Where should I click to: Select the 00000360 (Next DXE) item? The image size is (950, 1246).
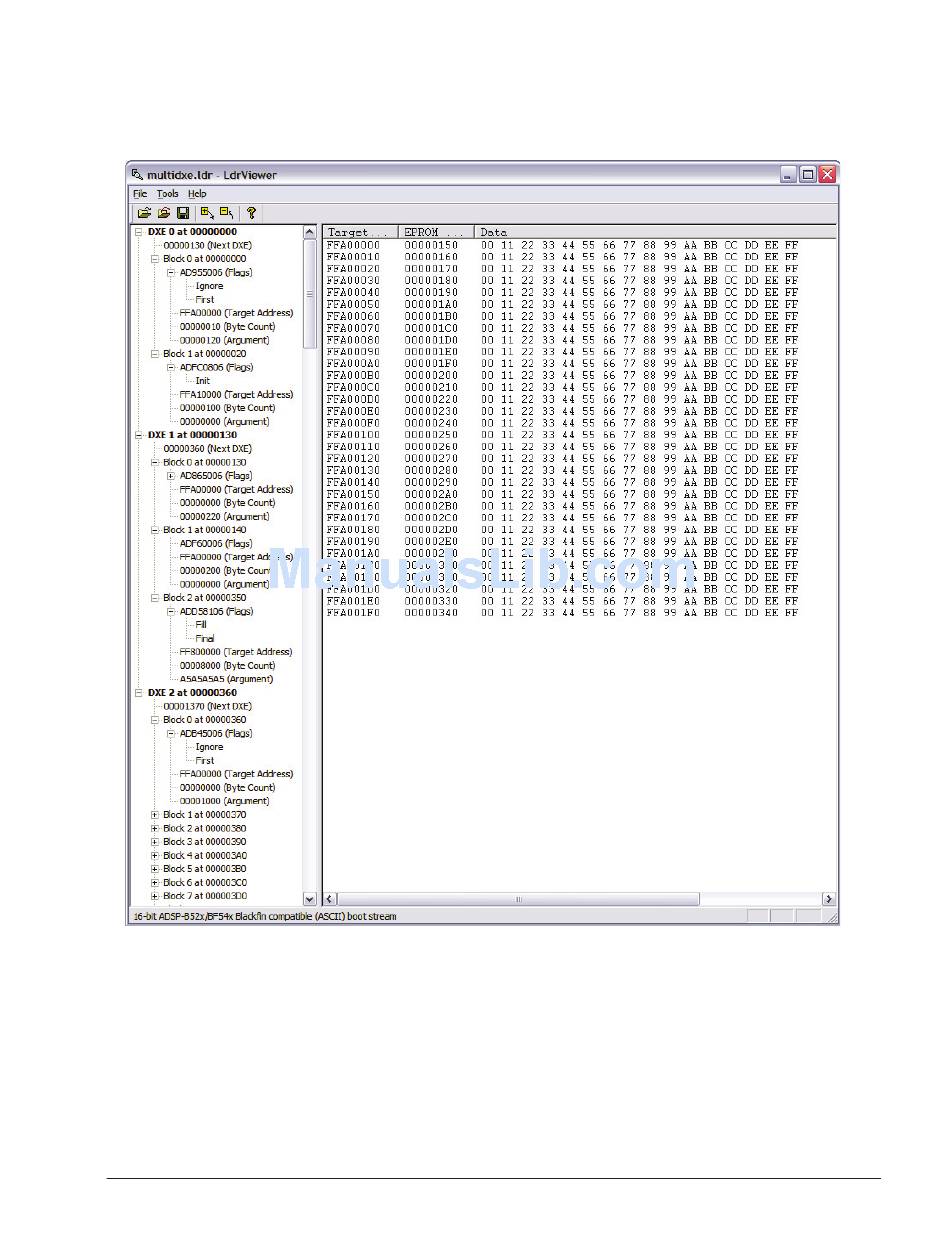click(x=207, y=449)
